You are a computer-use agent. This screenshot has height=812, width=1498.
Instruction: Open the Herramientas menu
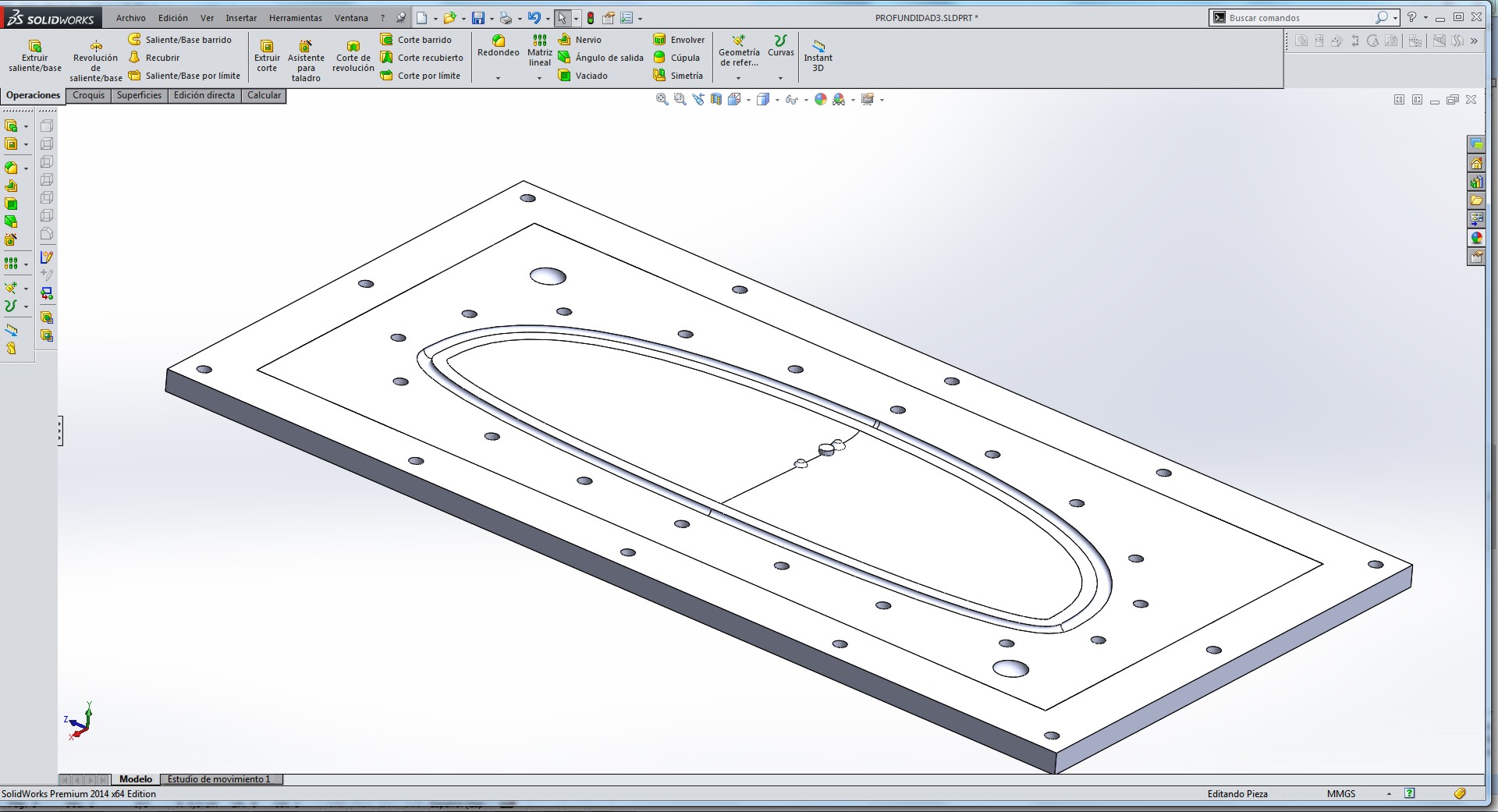tap(295, 18)
